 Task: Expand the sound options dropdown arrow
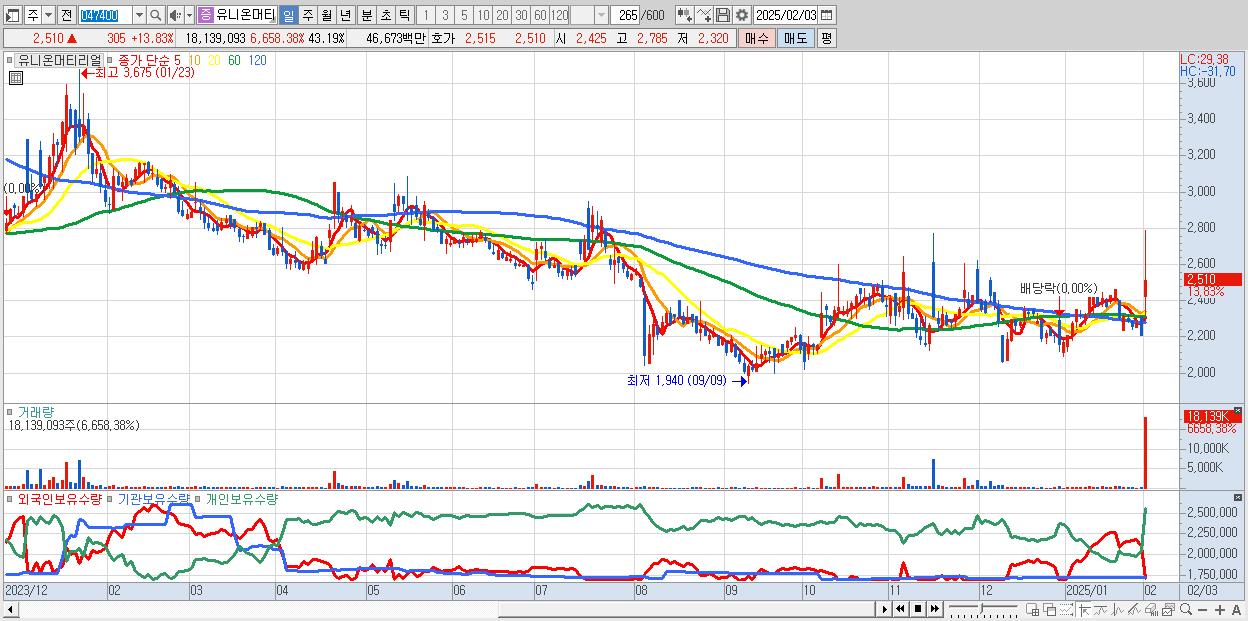click(x=189, y=15)
